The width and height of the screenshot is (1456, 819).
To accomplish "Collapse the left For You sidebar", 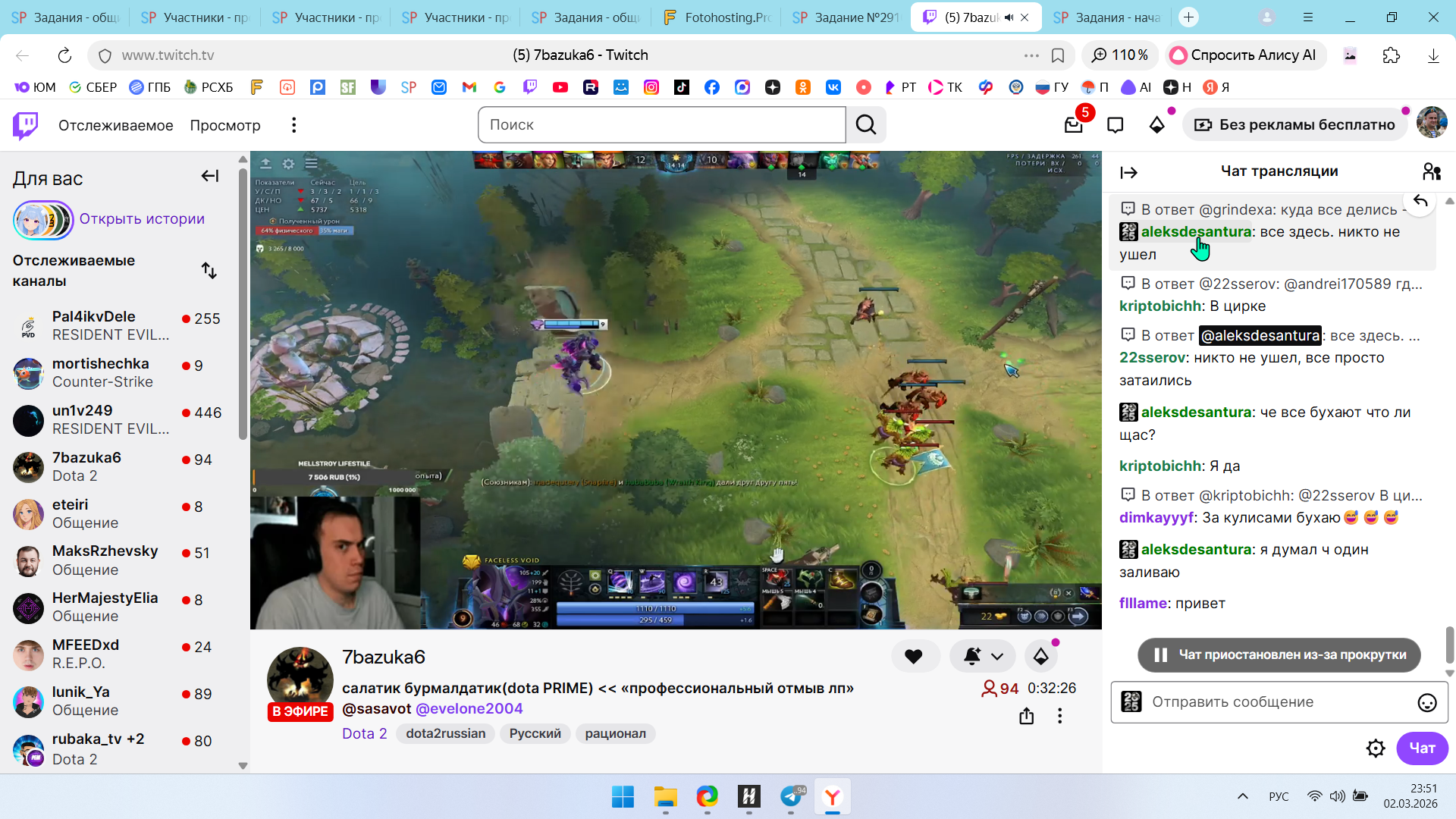I will (210, 177).
